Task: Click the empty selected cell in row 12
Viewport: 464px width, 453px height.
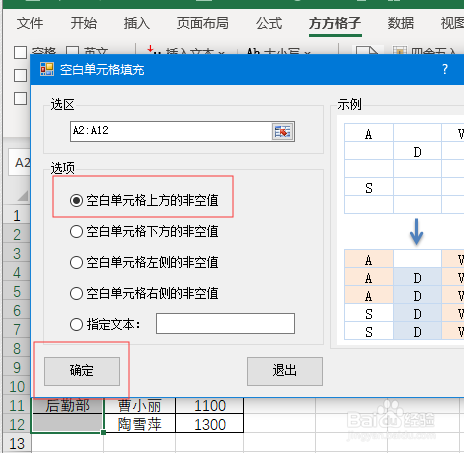Action: pos(68,424)
